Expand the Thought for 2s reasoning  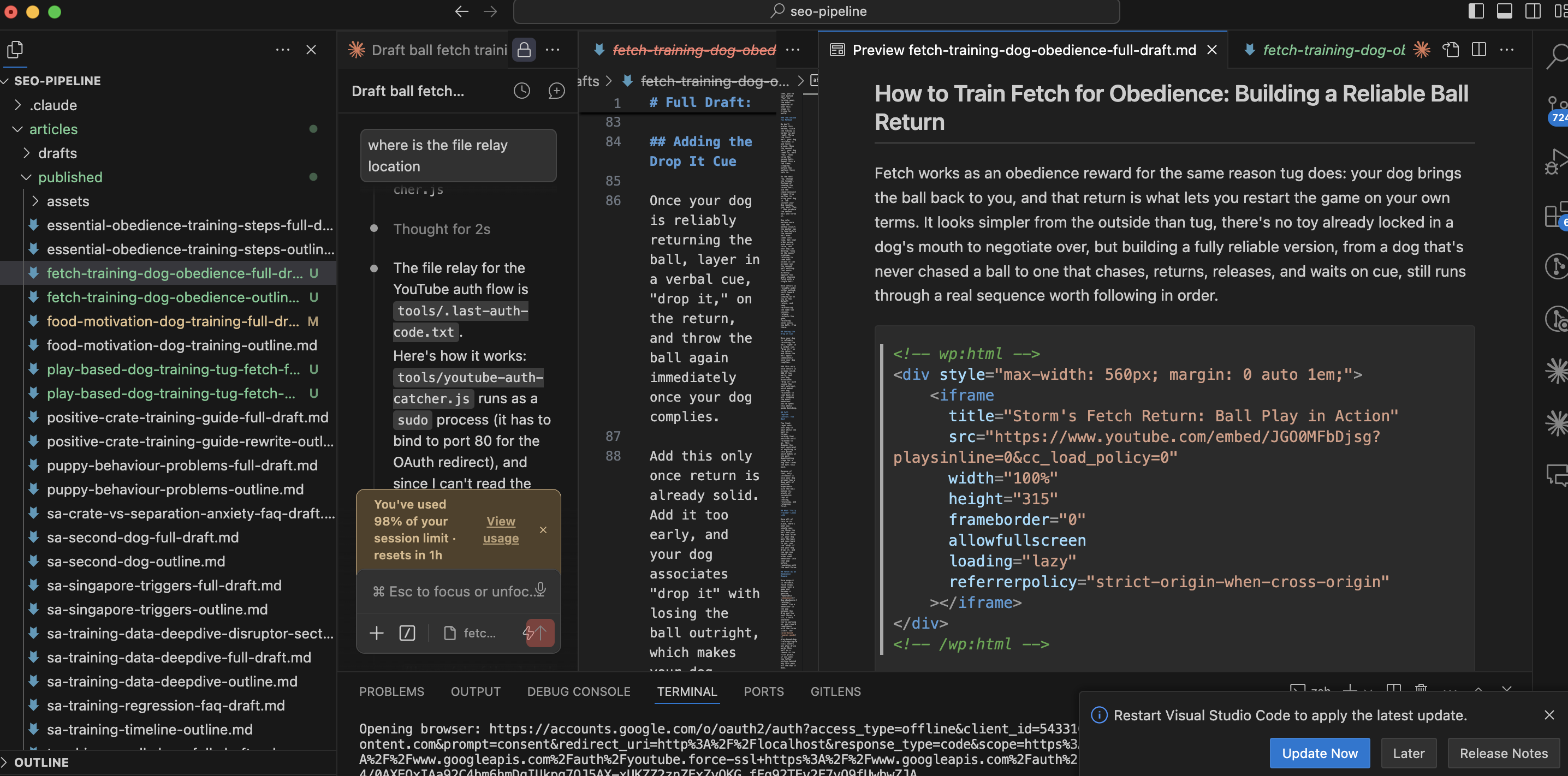point(441,229)
